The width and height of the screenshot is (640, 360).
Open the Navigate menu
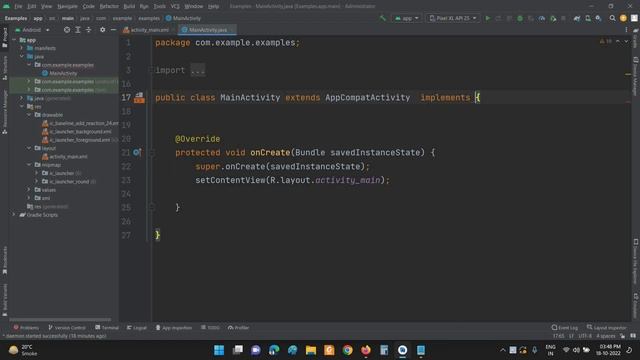pyautogui.click(x=67, y=6)
